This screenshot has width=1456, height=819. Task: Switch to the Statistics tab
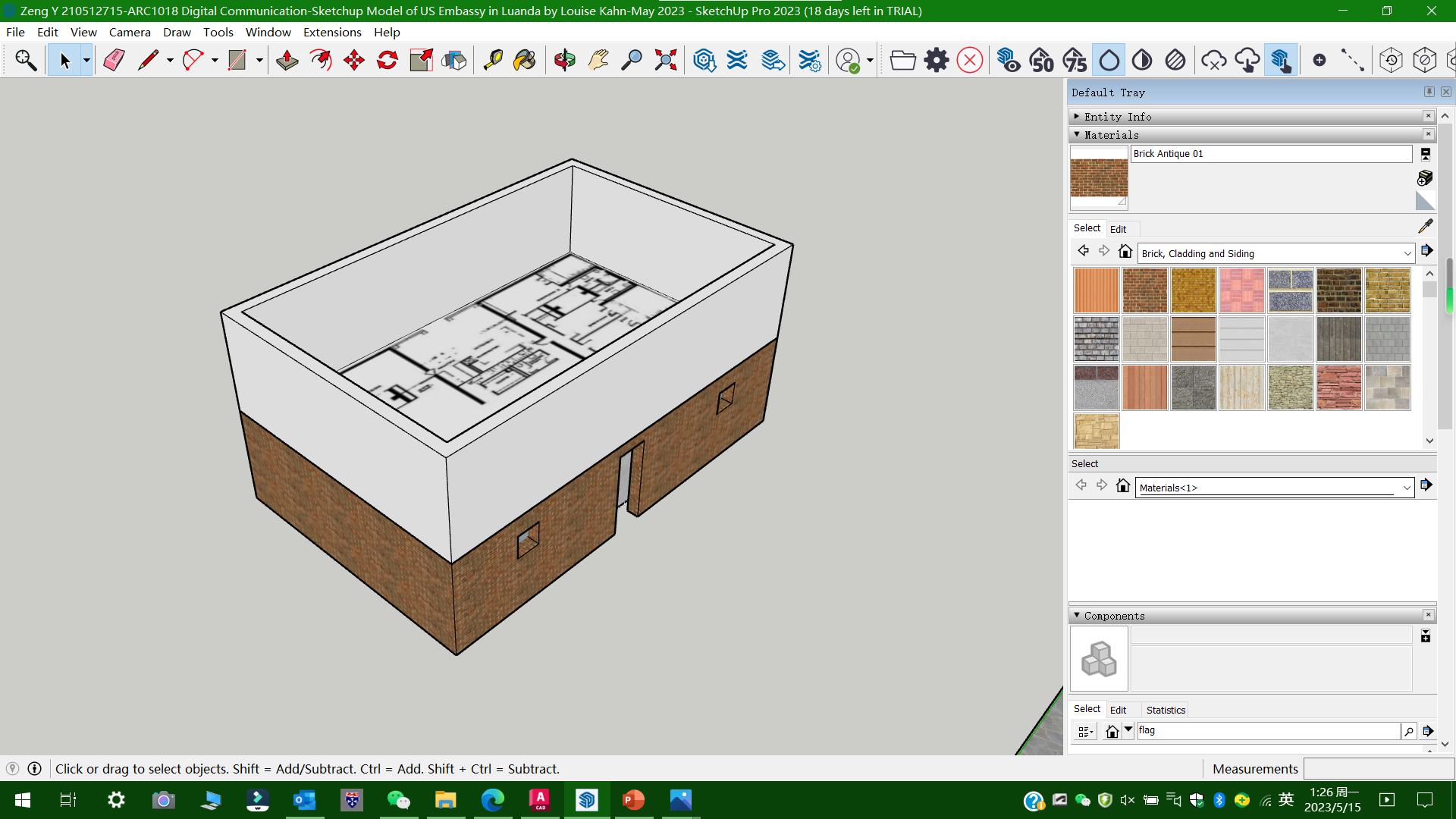coord(1165,710)
